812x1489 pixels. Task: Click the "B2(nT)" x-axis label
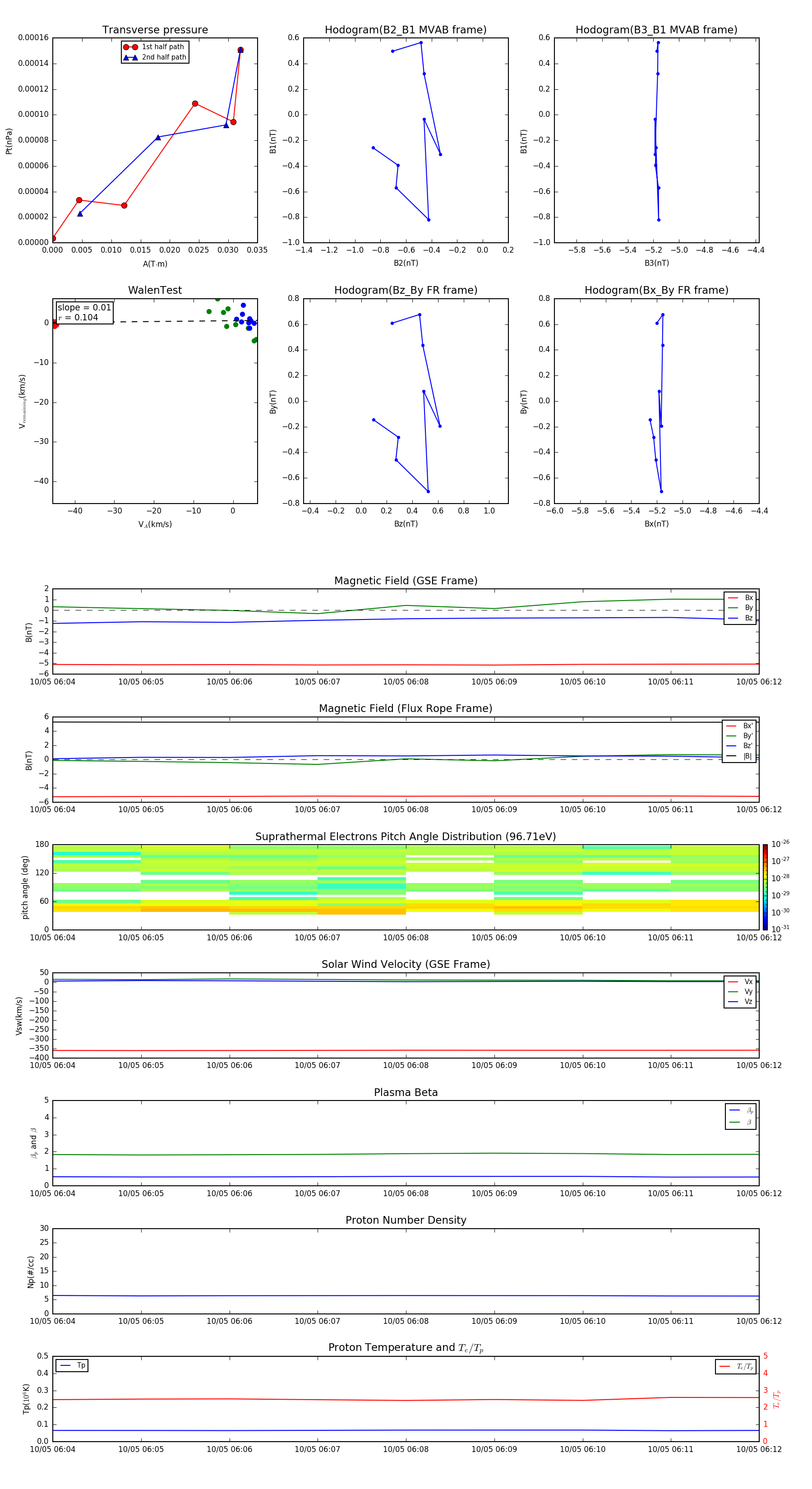(406, 263)
